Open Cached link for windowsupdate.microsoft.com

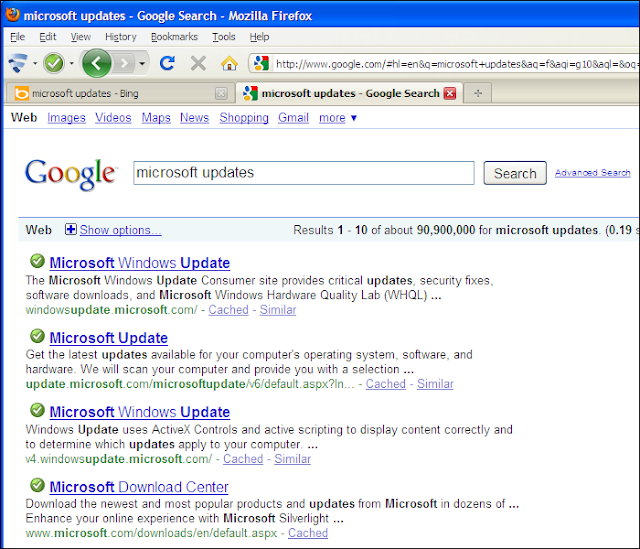point(228,310)
